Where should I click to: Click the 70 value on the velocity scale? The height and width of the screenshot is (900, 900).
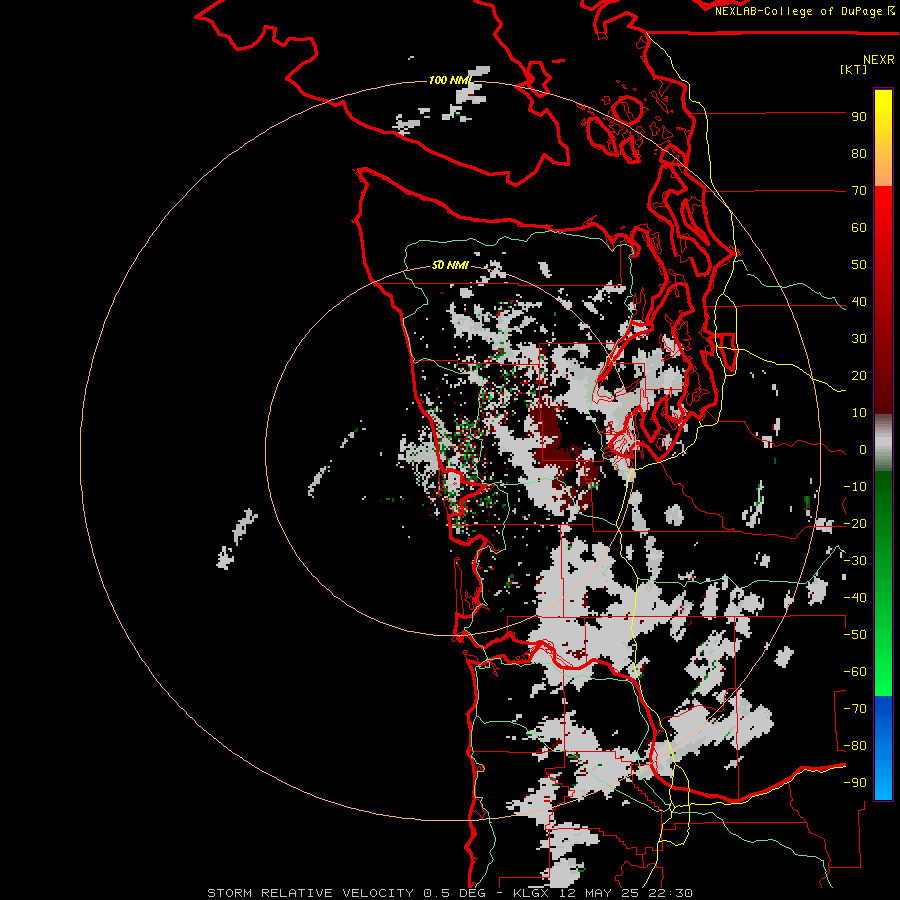point(859,191)
